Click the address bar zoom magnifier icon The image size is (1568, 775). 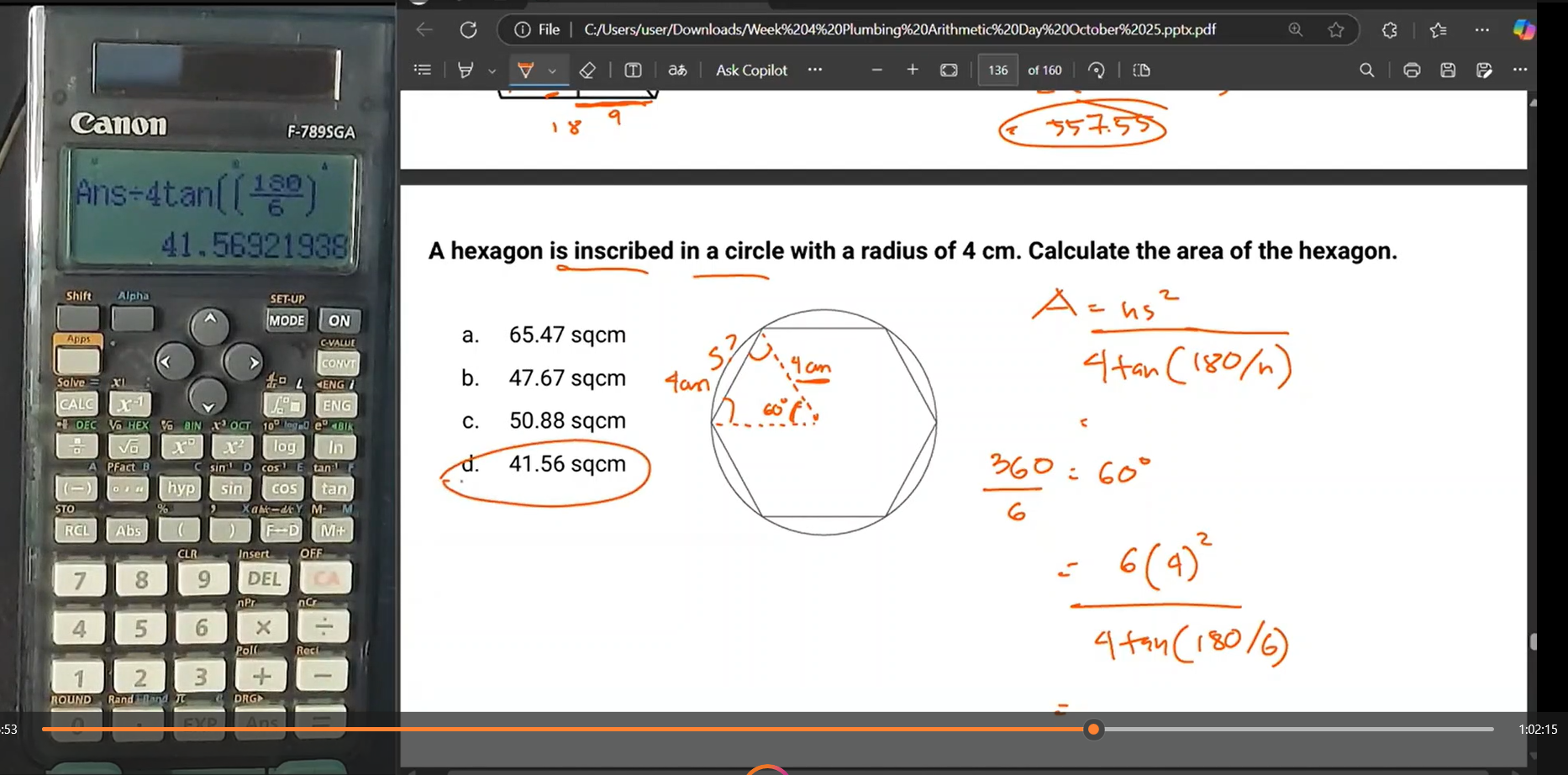pos(1296,30)
